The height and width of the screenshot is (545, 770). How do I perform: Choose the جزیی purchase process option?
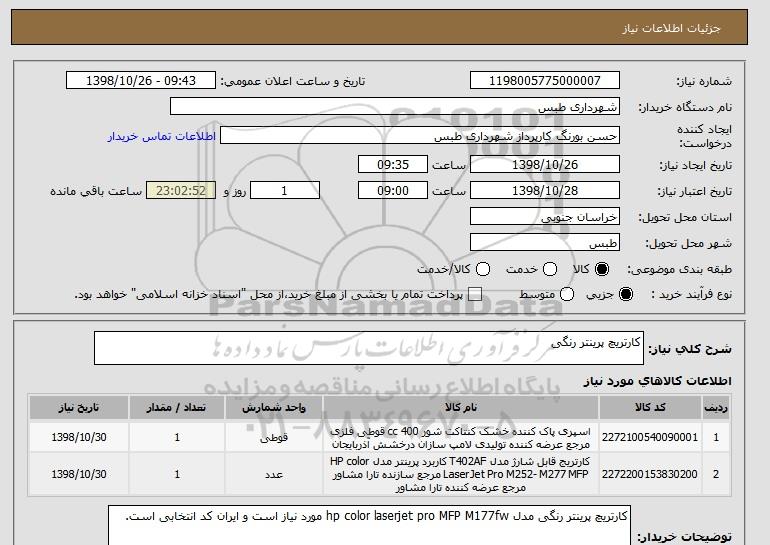[x=626, y=294]
